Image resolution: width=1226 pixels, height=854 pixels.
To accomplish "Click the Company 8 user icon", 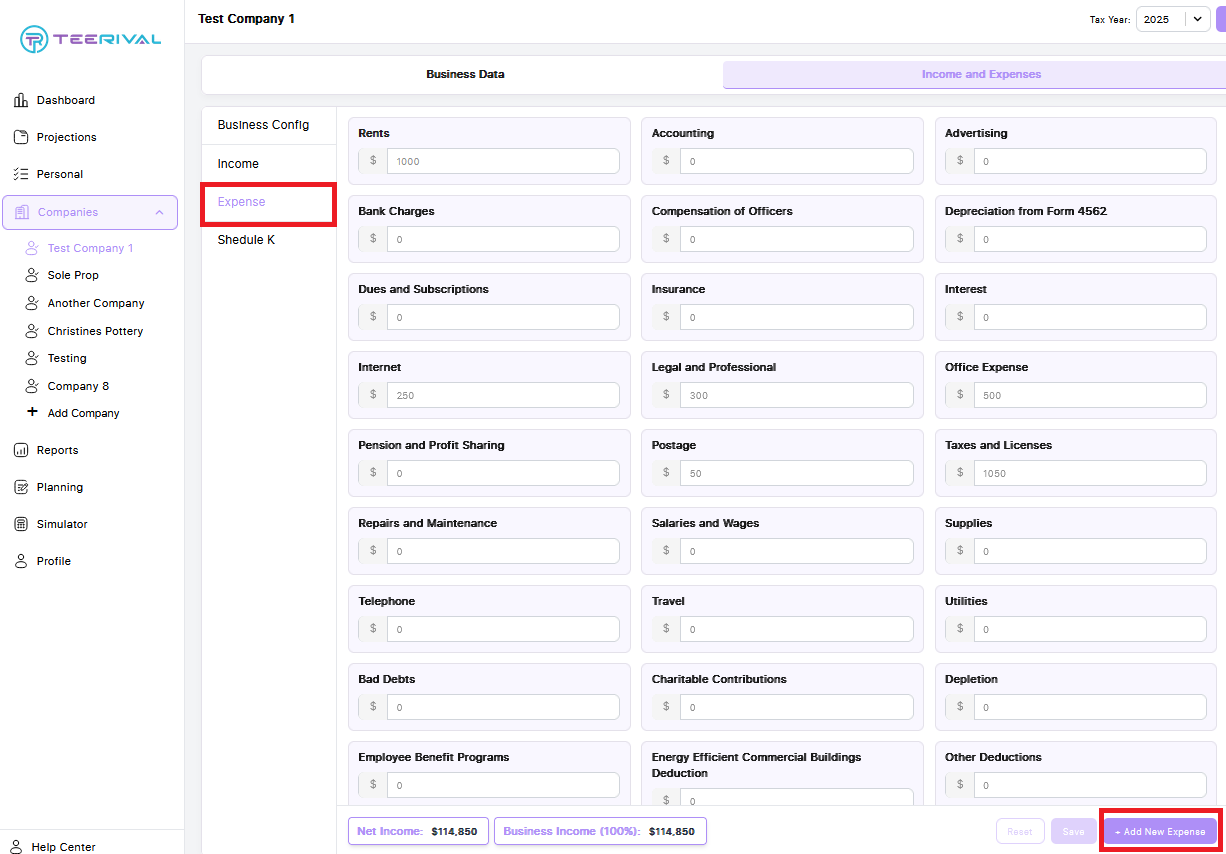I will pyautogui.click(x=32, y=386).
